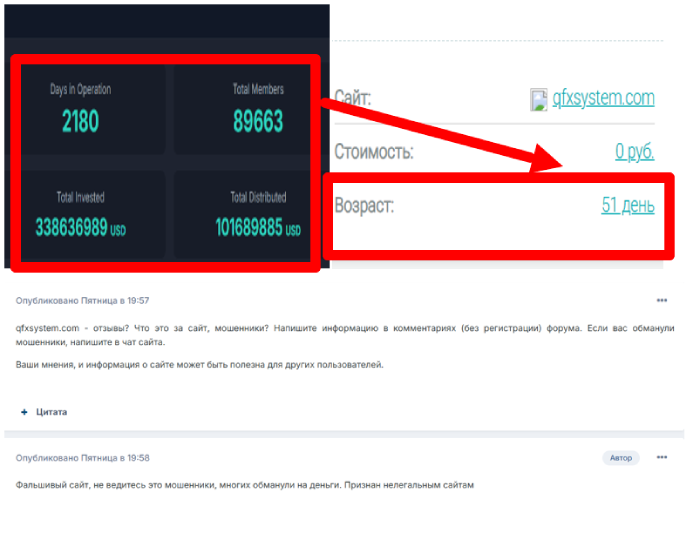This screenshot has width=700, height=540.
Task: Click the broken image icon beside qfxsystem.com
Action: coord(539,99)
